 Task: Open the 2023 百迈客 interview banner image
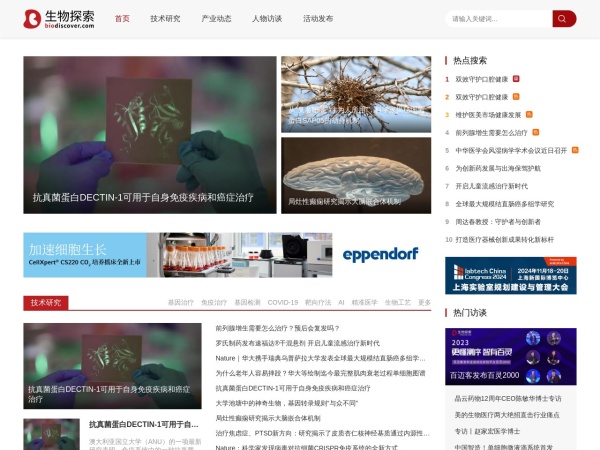tap(511, 356)
